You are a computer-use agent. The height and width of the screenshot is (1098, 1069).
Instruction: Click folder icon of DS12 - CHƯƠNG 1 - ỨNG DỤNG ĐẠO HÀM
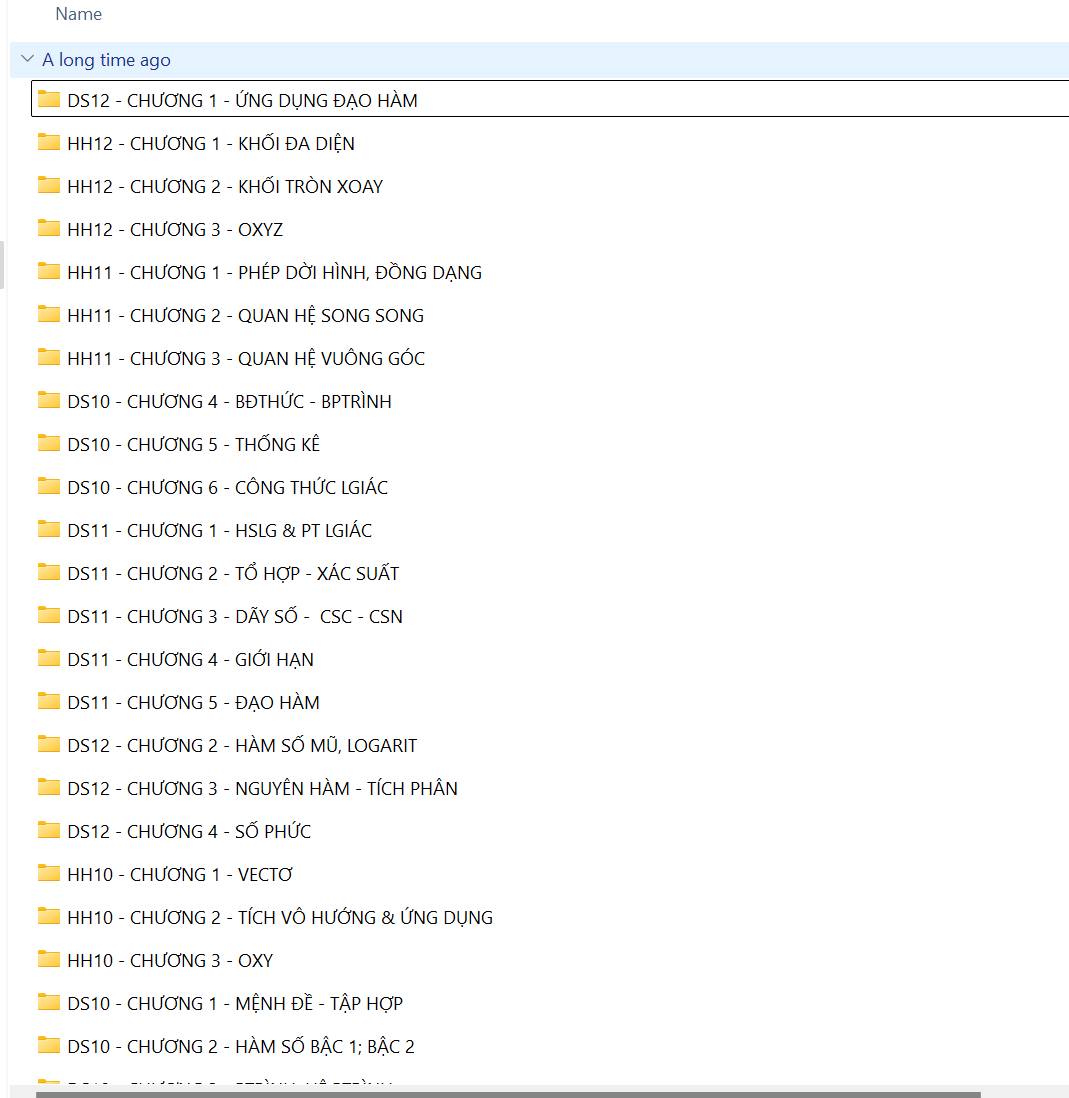click(x=49, y=99)
